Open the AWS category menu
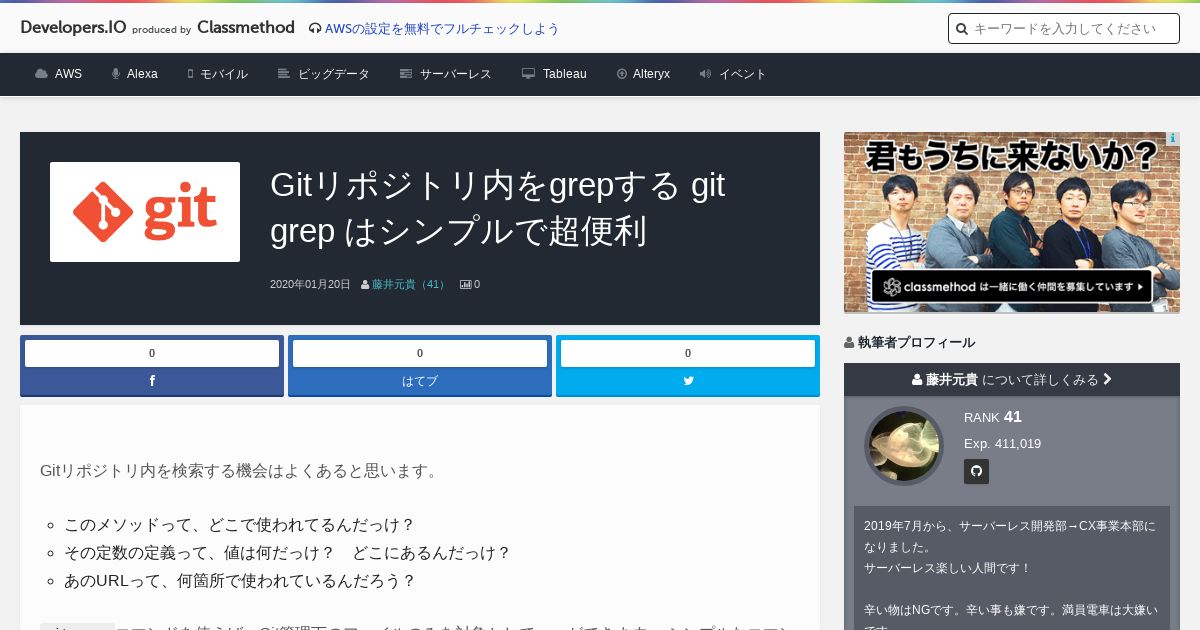 pyautogui.click(x=58, y=74)
